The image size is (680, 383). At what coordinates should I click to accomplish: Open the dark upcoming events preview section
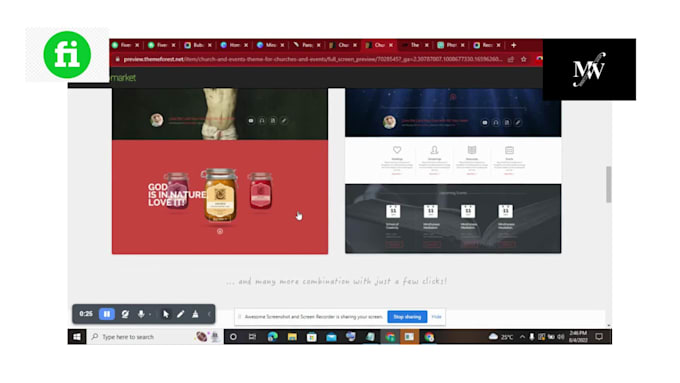point(453,219)
